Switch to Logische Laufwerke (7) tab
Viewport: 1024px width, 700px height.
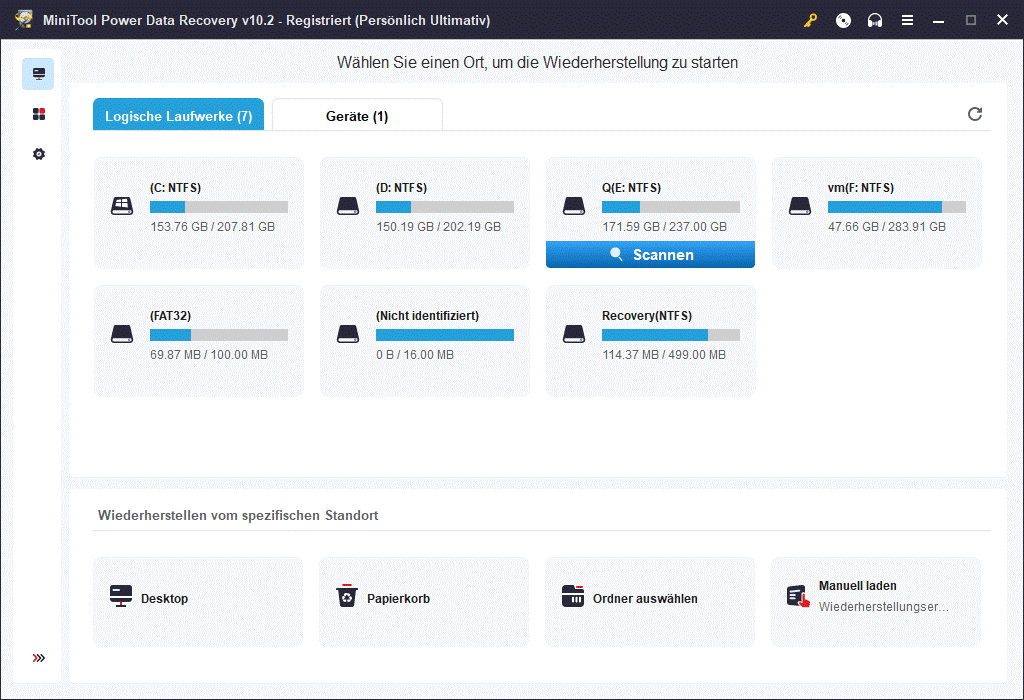tap(178, 115)
